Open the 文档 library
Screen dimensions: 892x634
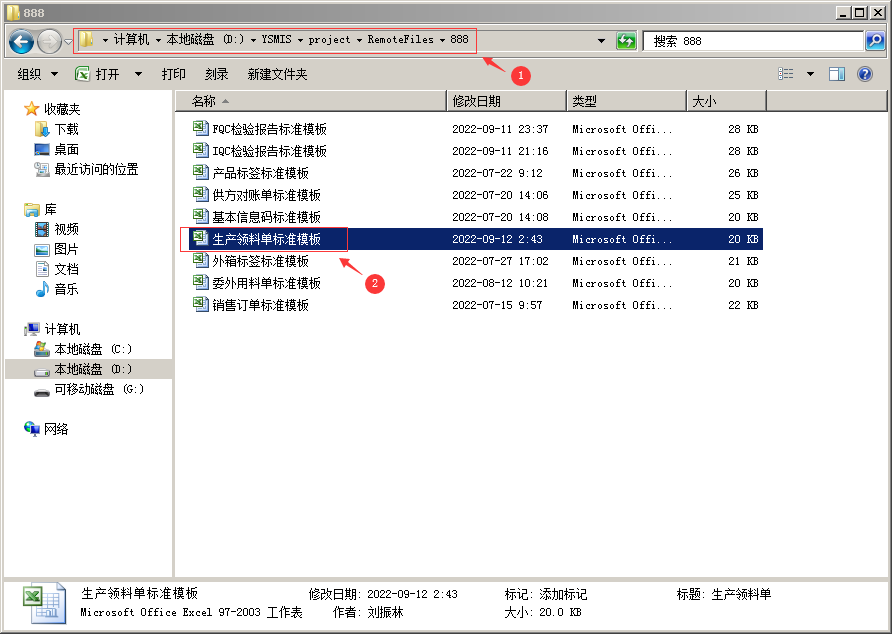pos(66,269)
